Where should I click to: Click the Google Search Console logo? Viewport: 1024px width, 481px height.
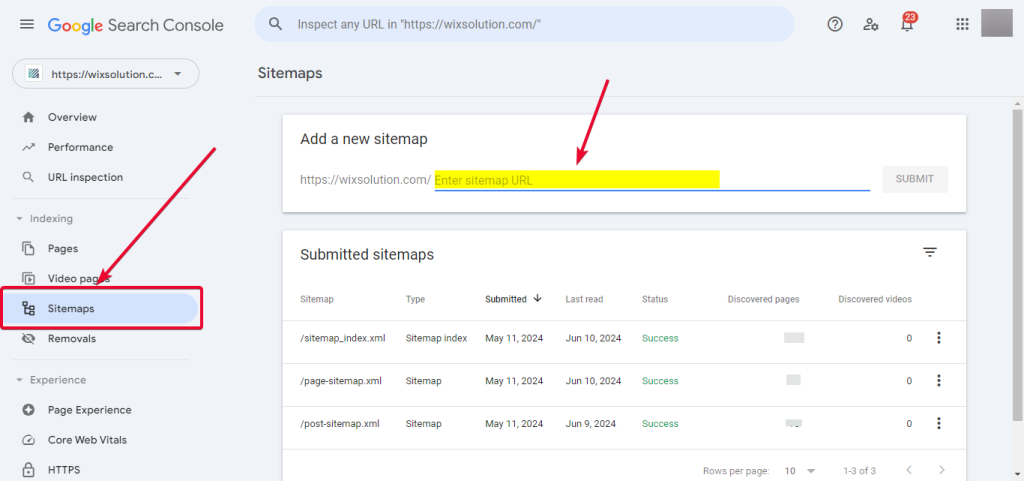click(x=136, y=25)
